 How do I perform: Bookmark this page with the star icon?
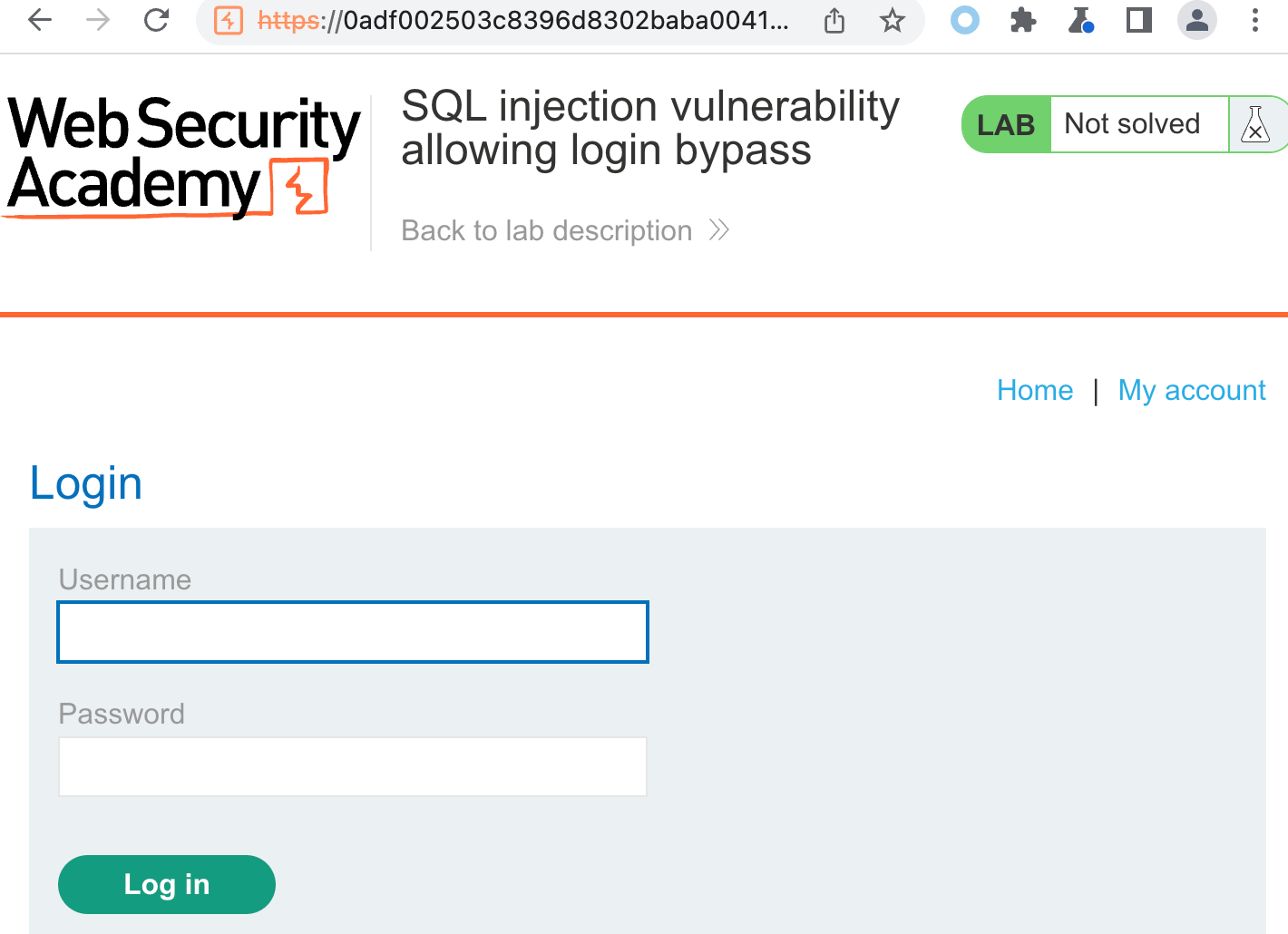(x=893, y=20)
